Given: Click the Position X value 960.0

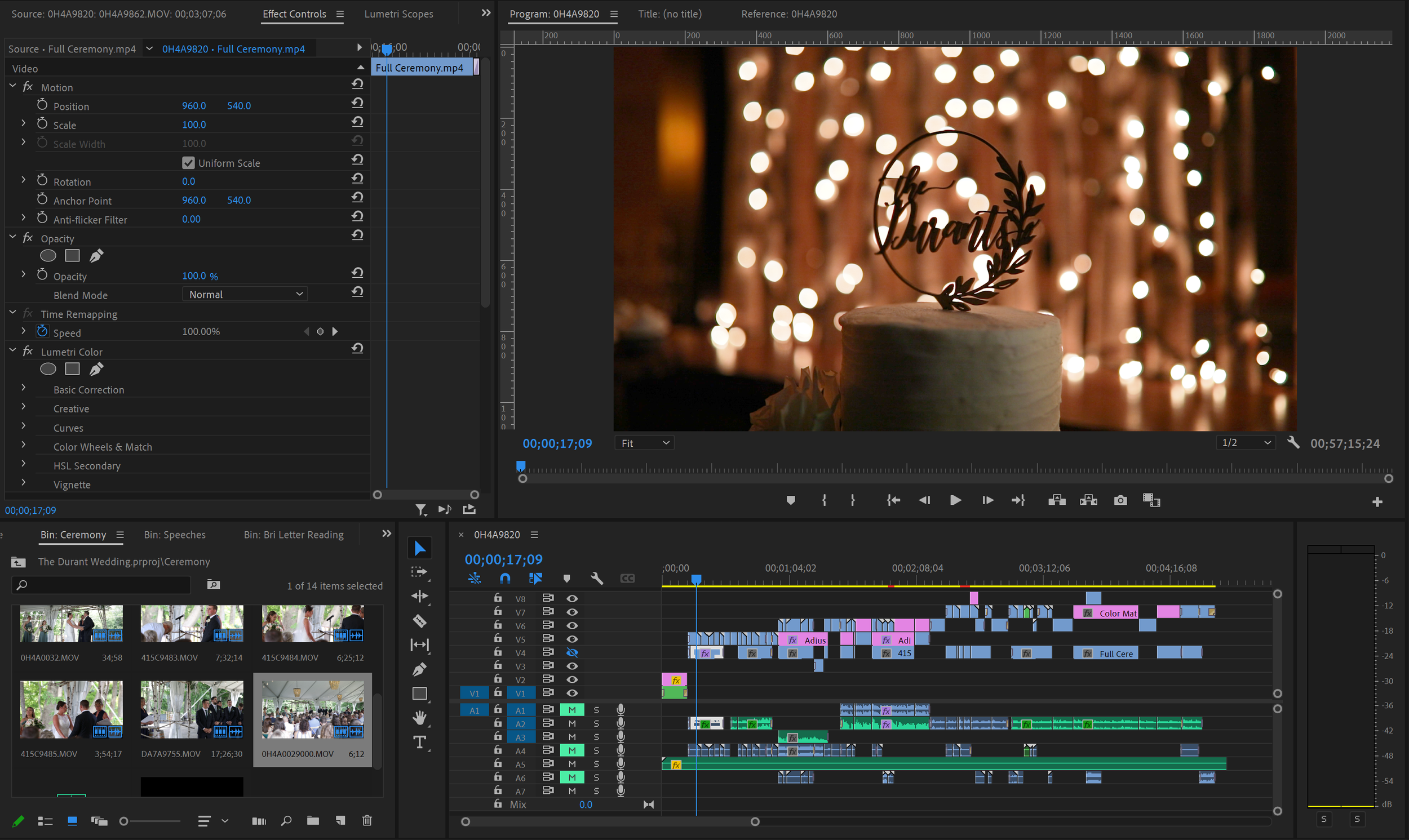Looking at the screenshot, I should [x=194, y=106].
